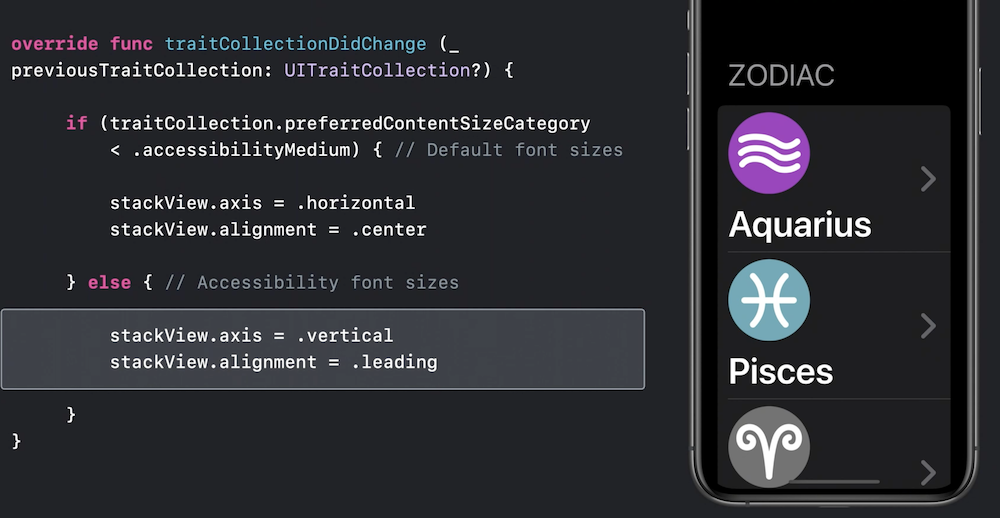Open Pisces details via its chevron
1000x518 pixels.
[929, 326]
